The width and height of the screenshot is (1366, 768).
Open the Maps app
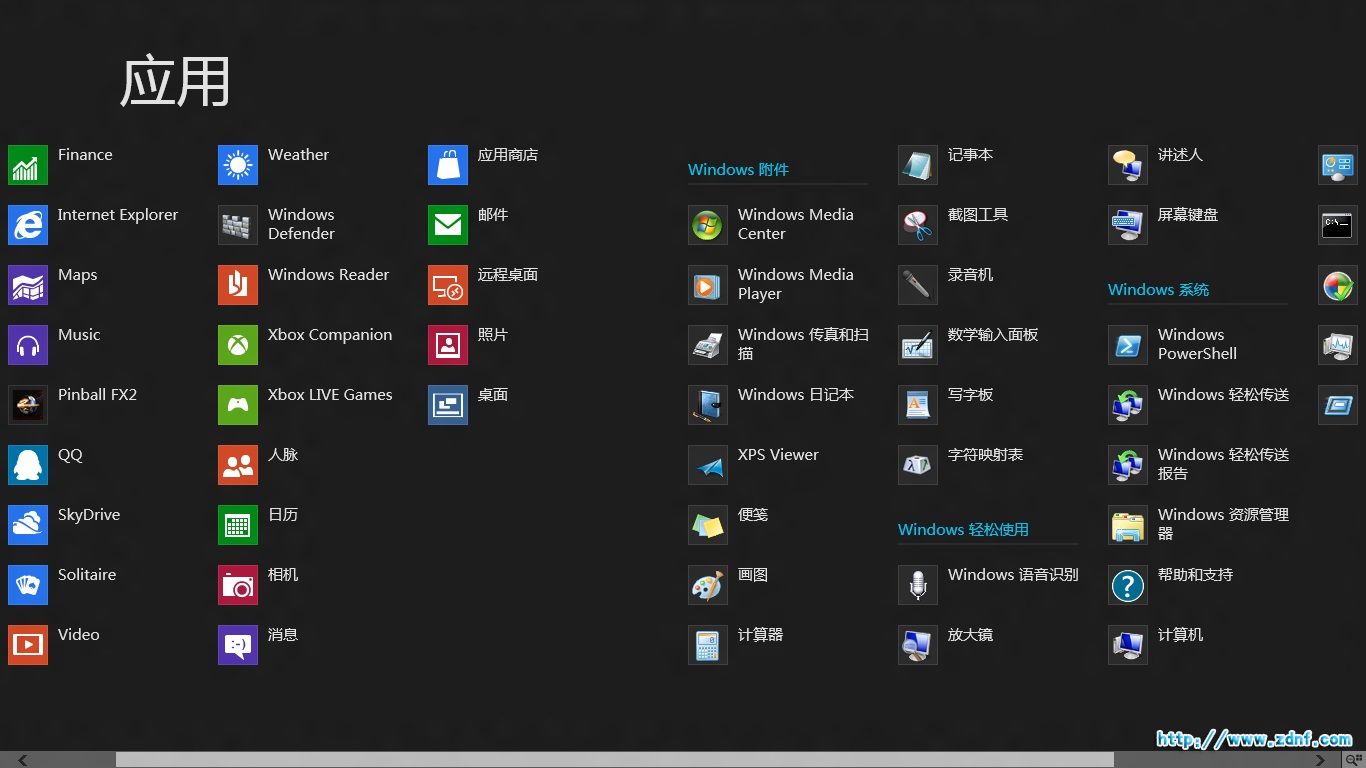pos(28,285)
